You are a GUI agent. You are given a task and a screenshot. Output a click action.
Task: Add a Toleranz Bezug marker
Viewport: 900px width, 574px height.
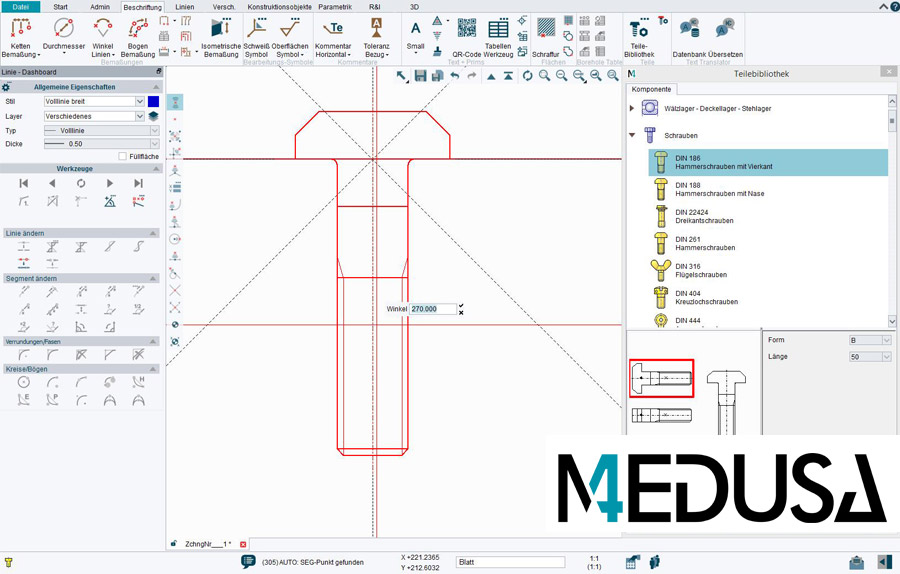[376, 37]
